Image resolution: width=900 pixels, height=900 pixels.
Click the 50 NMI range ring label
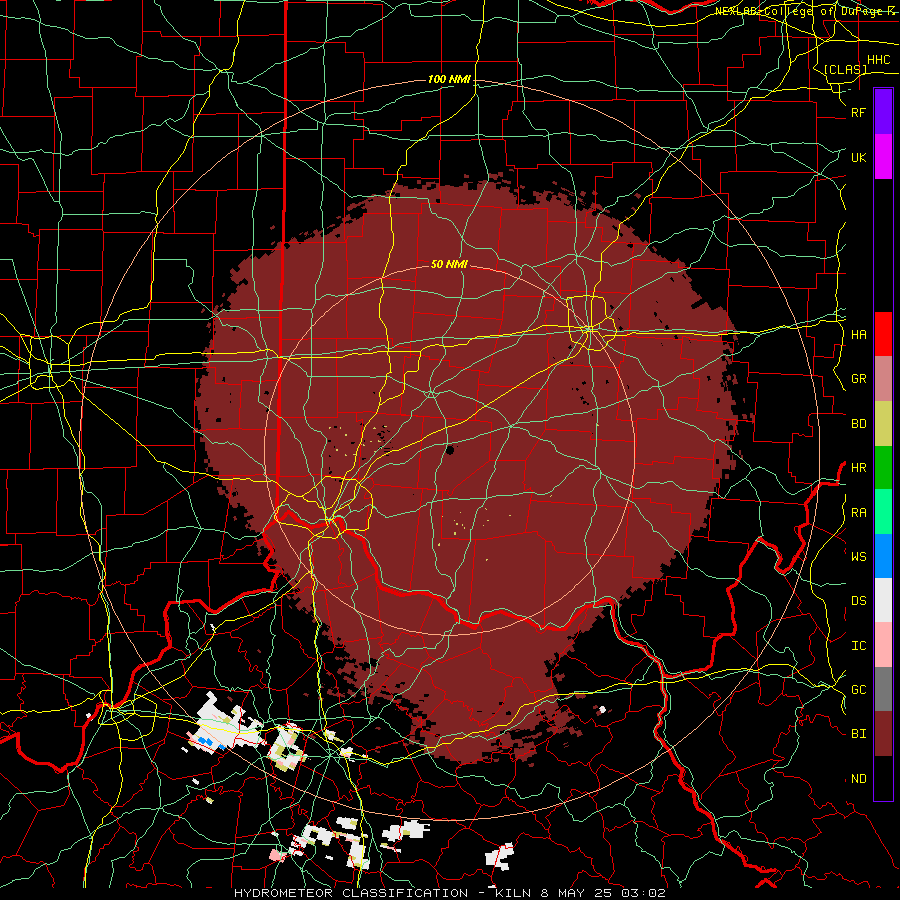pyautogui.click(x=449, y=264)
